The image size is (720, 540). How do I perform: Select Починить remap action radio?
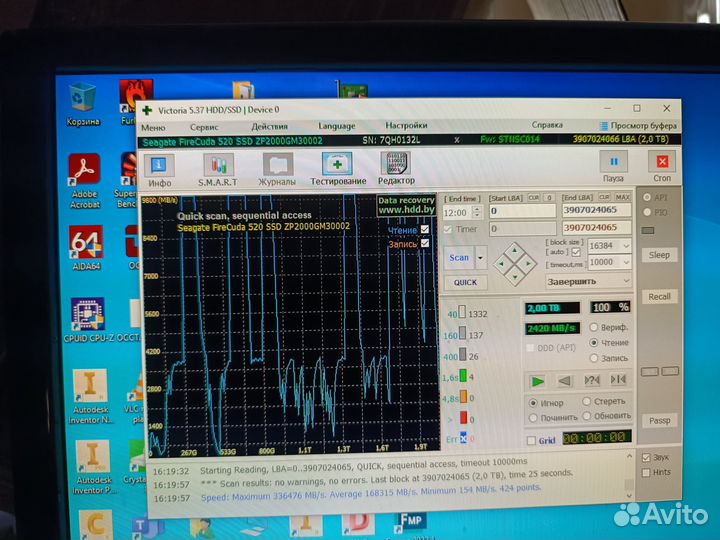[x=533, y=418]
